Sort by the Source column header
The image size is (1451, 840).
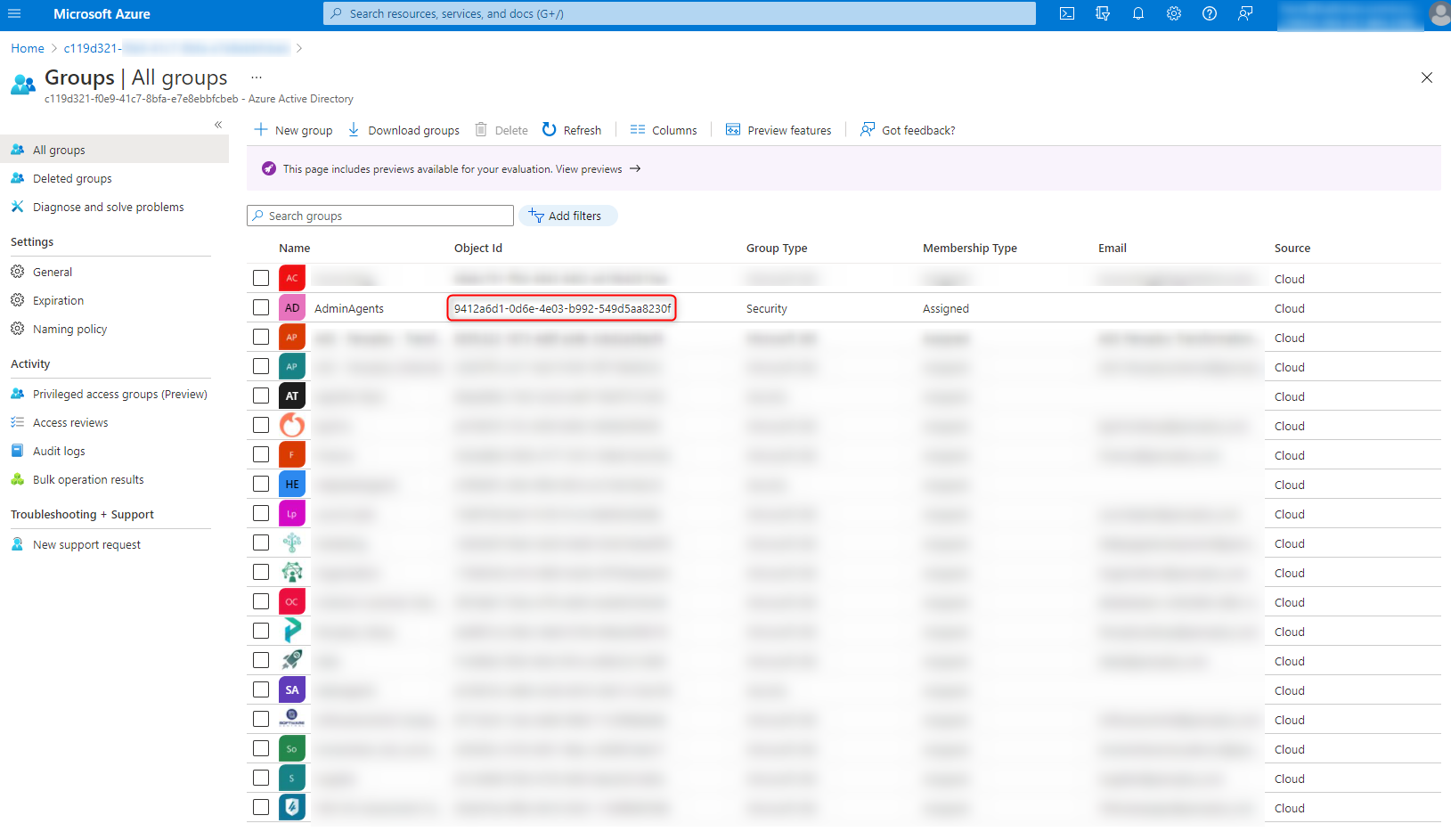[1292, 249]
